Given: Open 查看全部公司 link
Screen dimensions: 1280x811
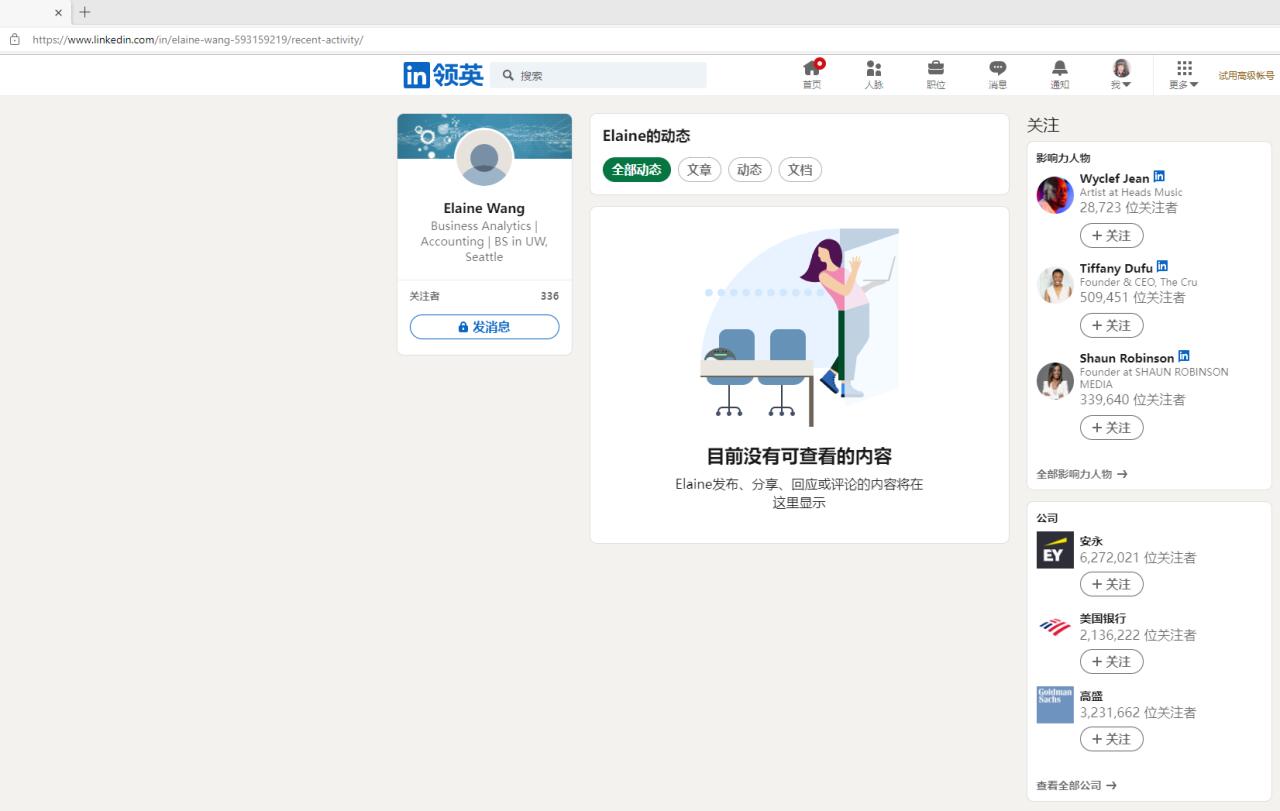Looking at the screenshot, I should tap(1077, 785).
